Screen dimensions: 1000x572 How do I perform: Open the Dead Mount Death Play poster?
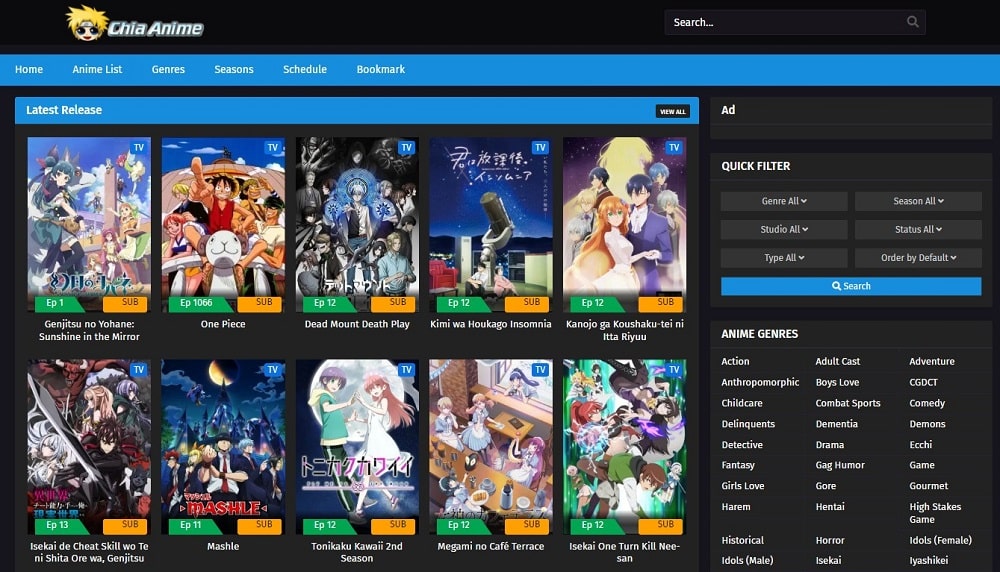pyautogui.click(x=357, y=224)
